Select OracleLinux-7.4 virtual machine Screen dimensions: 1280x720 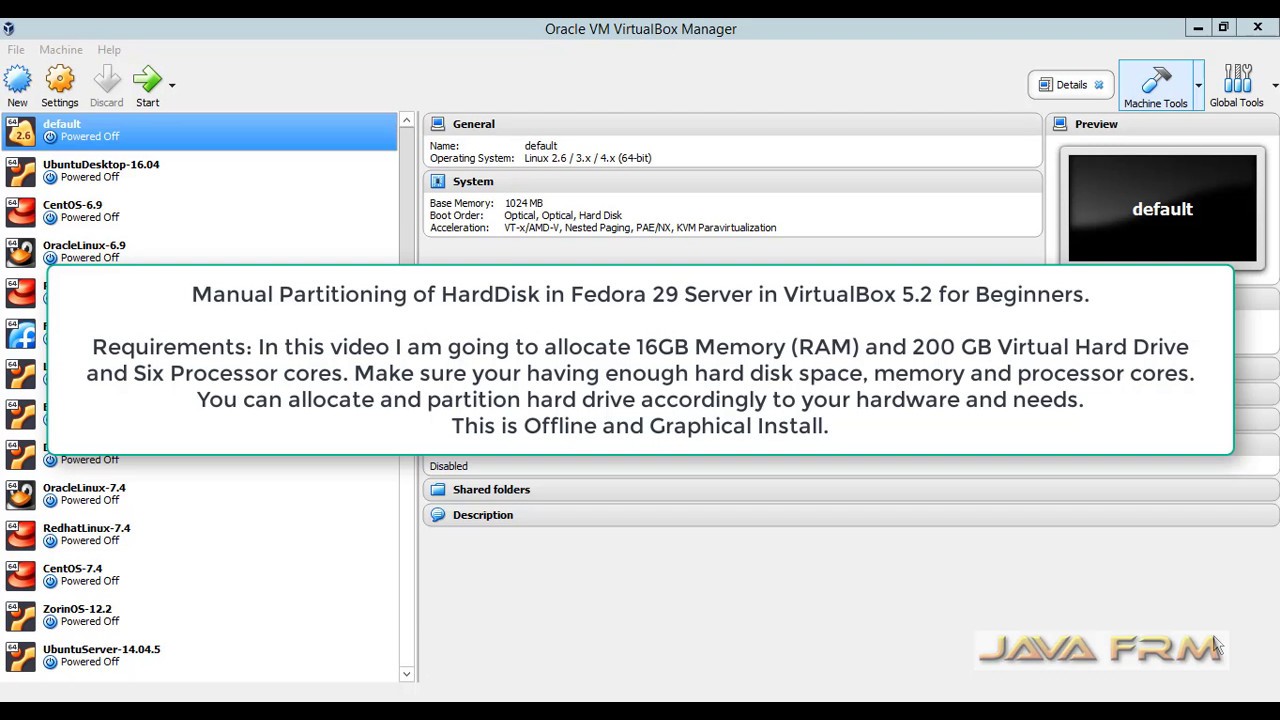pos(199,494)
